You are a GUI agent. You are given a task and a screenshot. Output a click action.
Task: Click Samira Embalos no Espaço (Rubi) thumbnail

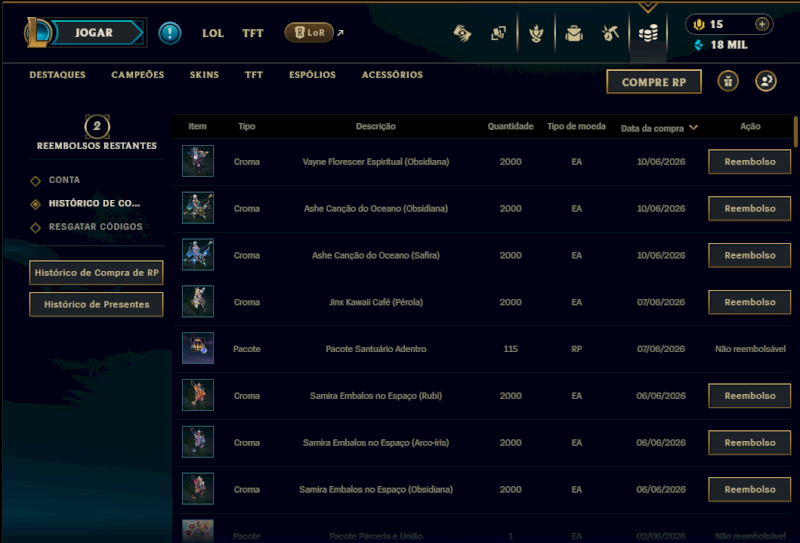pos(198,395)
